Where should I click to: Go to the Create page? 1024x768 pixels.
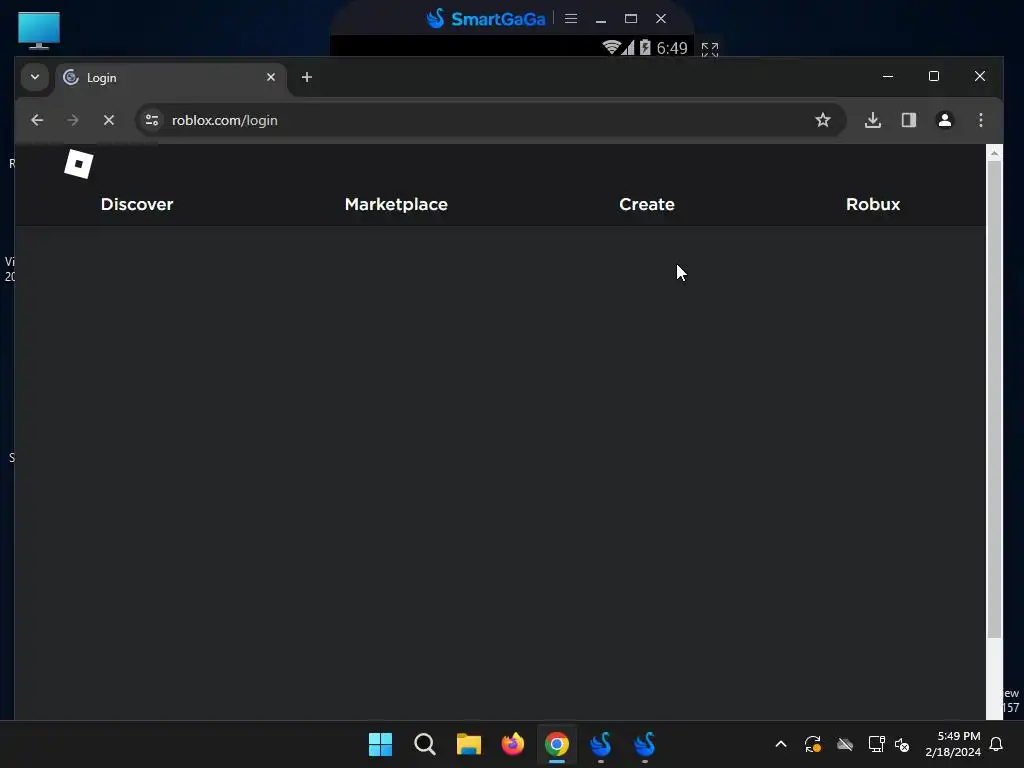pyautogui.click(x=647, y=204)
